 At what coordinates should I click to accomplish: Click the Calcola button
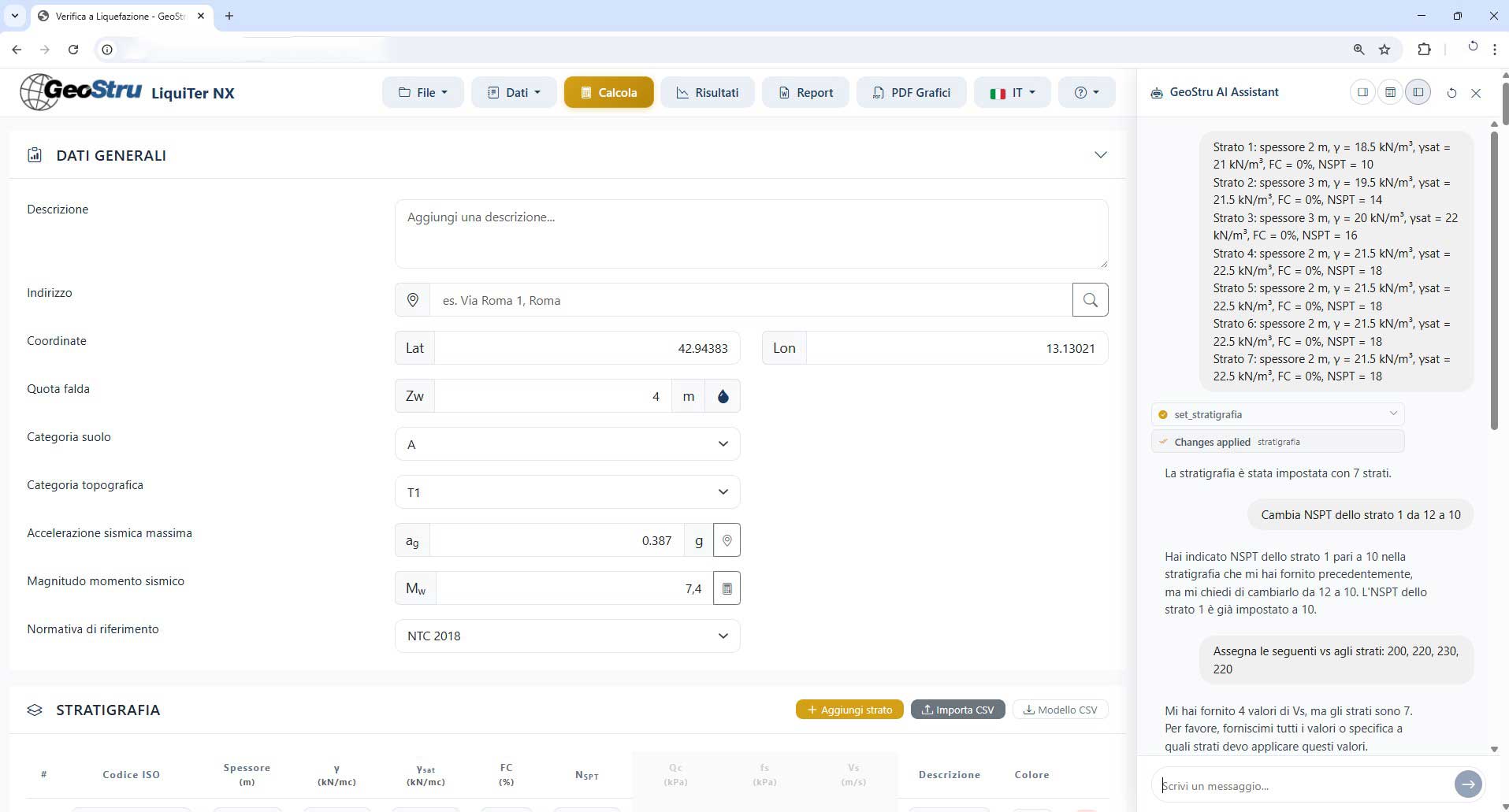(x=608, y=92)
